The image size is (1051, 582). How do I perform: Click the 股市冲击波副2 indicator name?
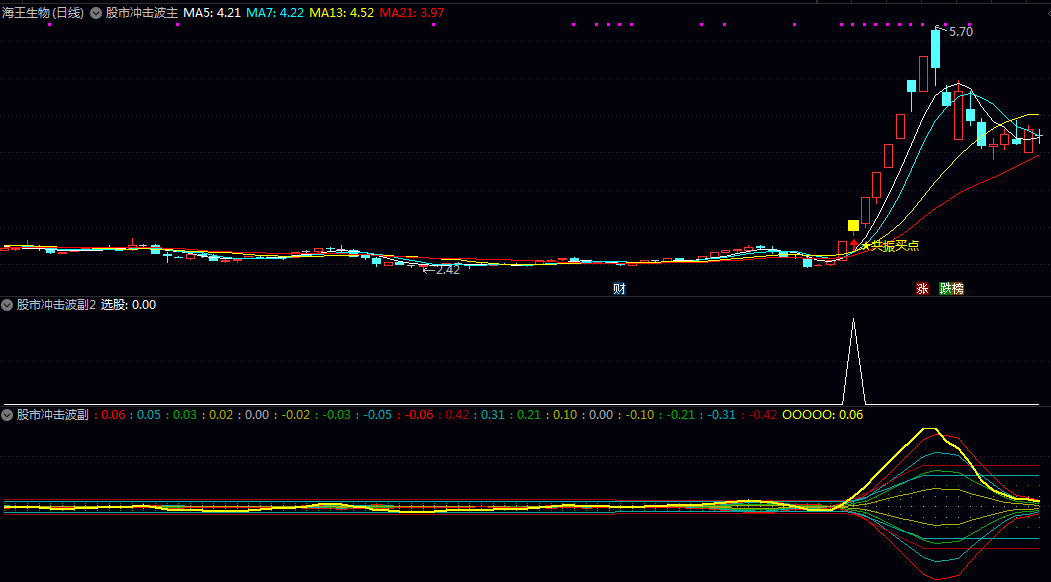coord(56,305)
